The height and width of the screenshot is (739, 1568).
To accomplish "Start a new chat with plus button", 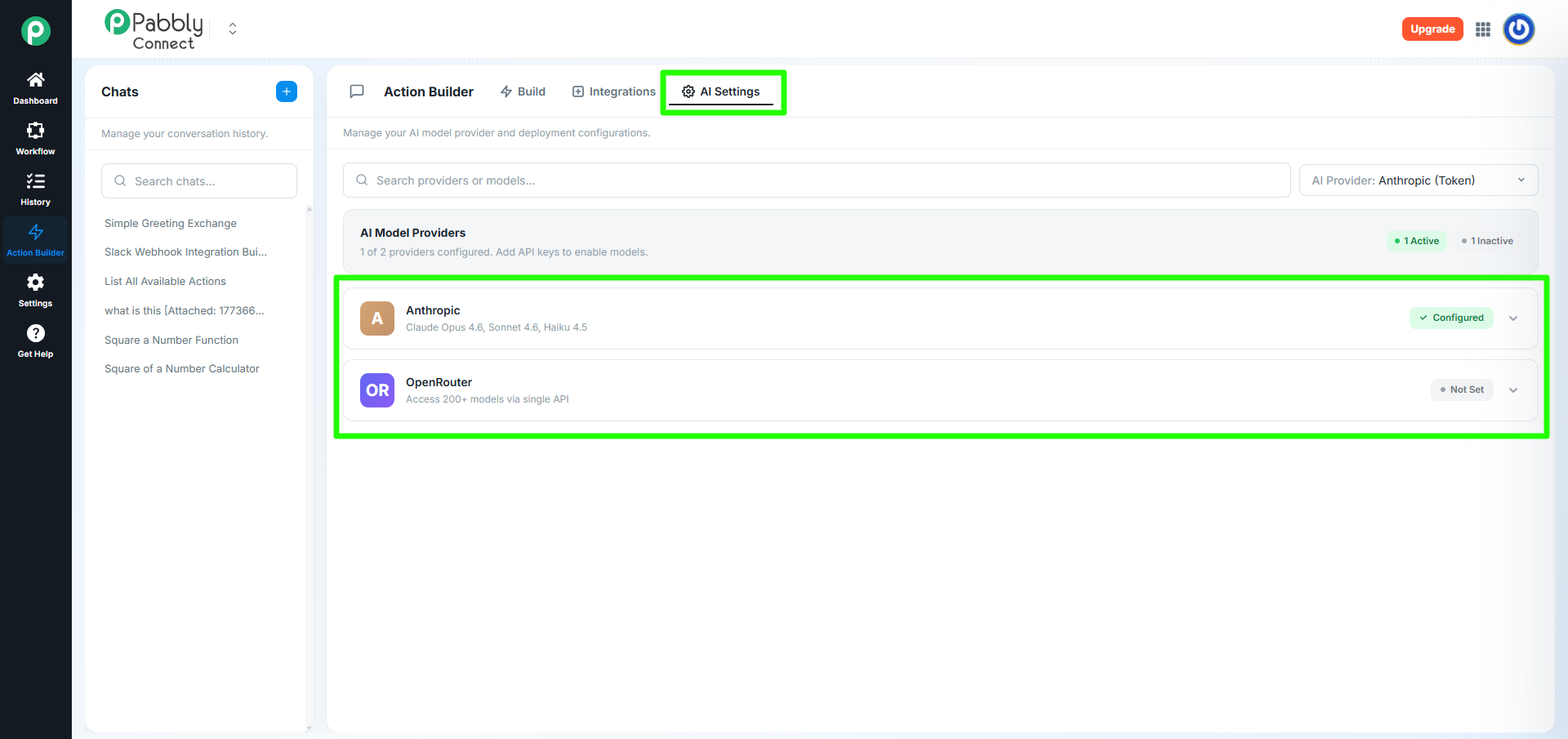I will (x=287, y=91).
